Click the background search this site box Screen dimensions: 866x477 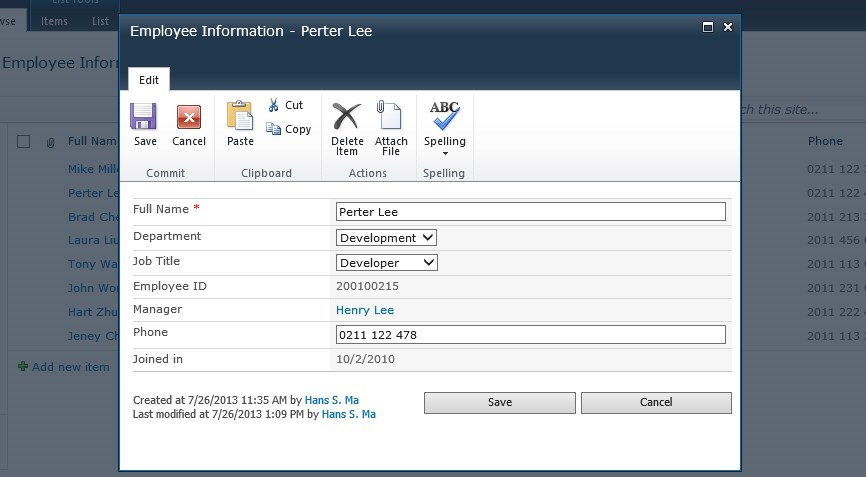click(802, 109)
